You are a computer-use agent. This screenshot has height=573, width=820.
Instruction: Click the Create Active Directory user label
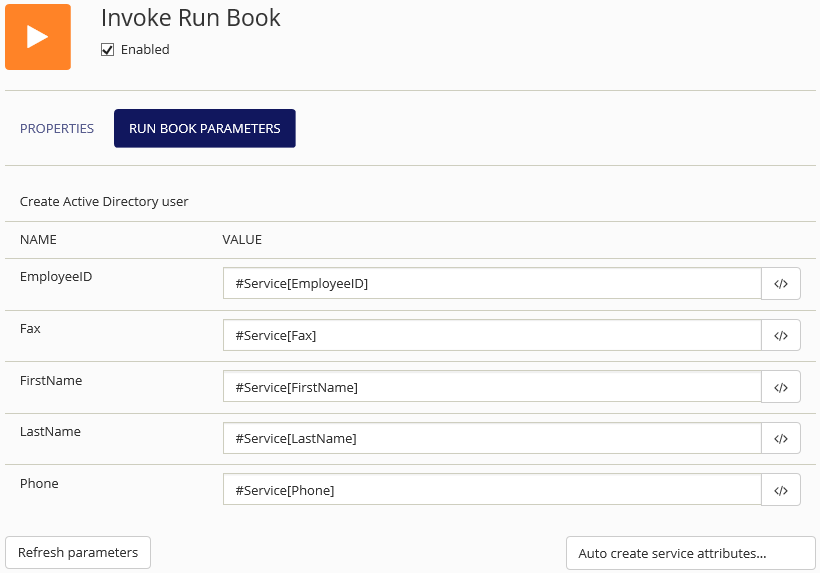pos(104,202)
